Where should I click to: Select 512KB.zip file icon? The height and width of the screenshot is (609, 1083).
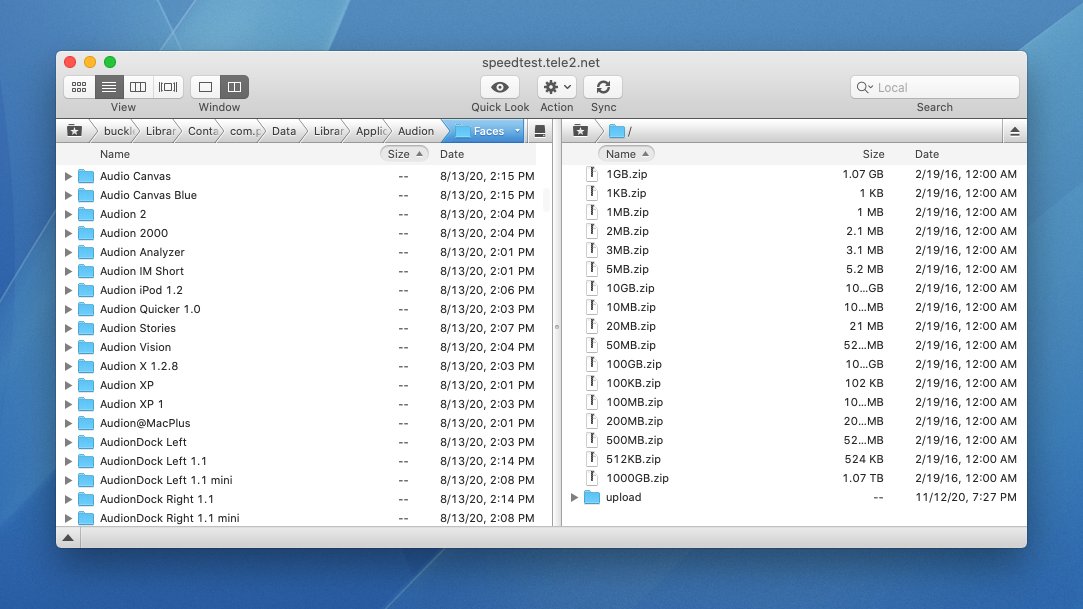[592, 459]
